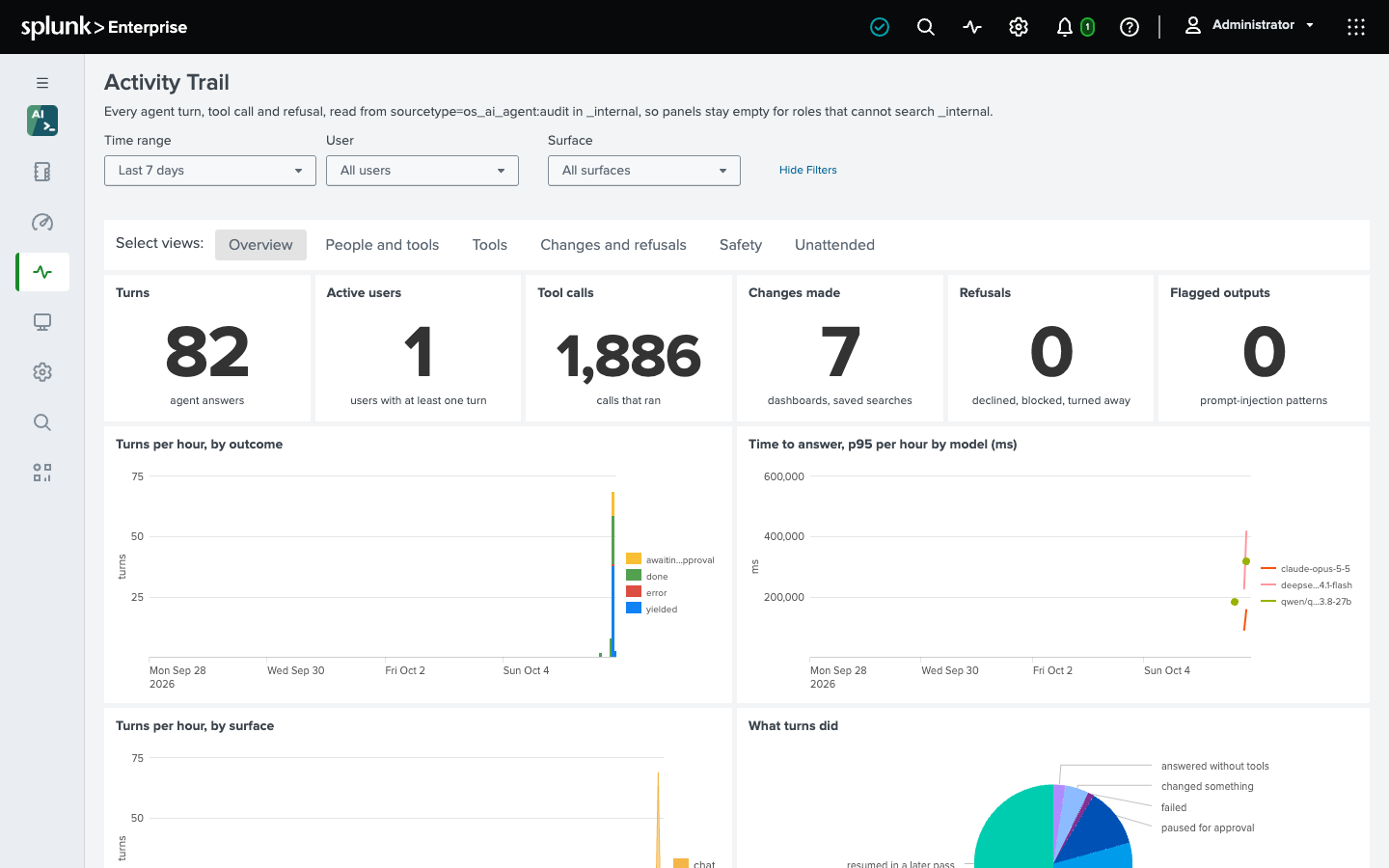Click the Tool calls value 1,886

point(629,357)
